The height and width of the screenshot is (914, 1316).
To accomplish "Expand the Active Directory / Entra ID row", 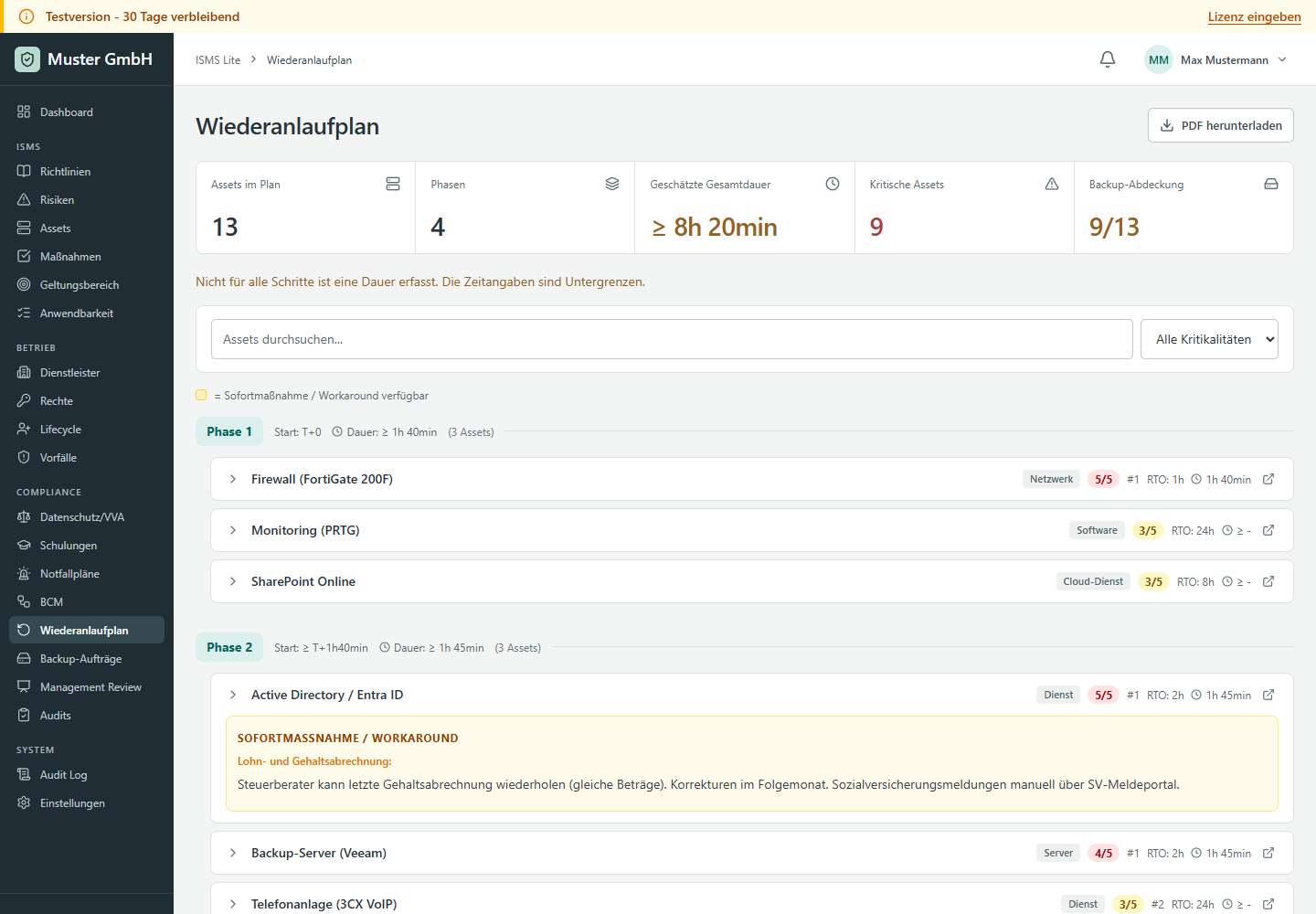I will point(233,695).
